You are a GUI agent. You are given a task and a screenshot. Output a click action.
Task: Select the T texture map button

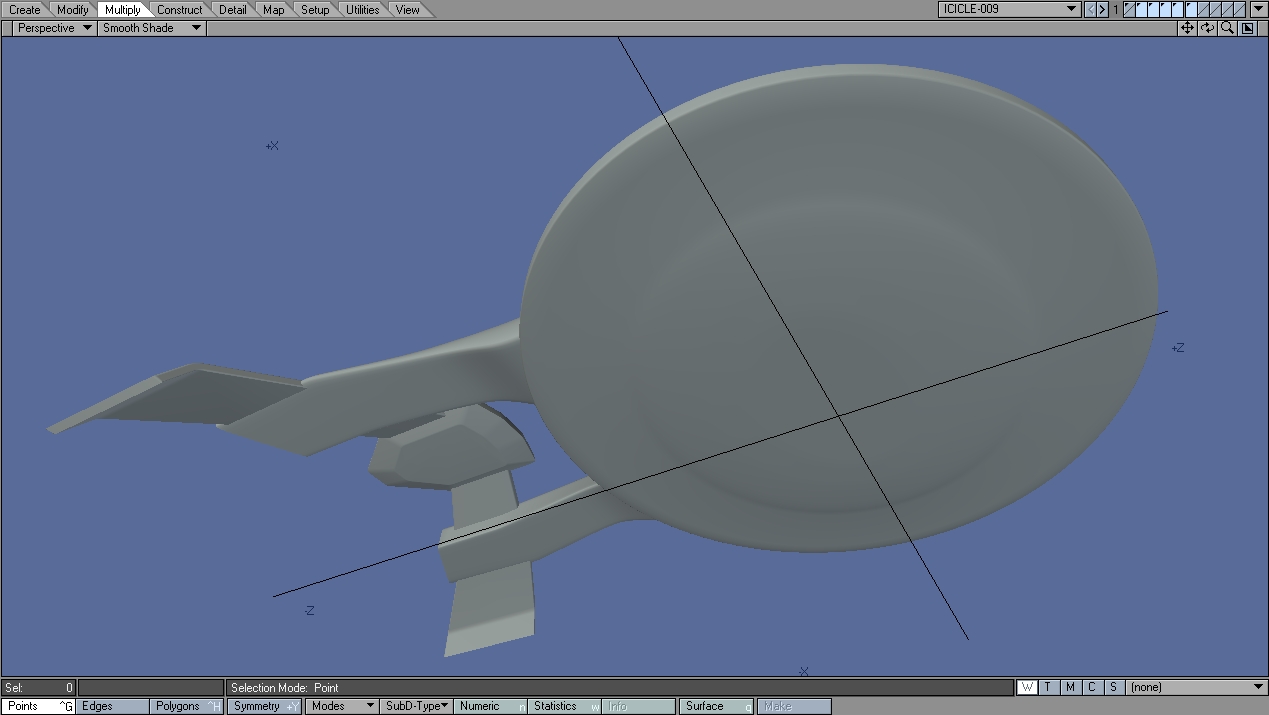(x=1048, y=687)
